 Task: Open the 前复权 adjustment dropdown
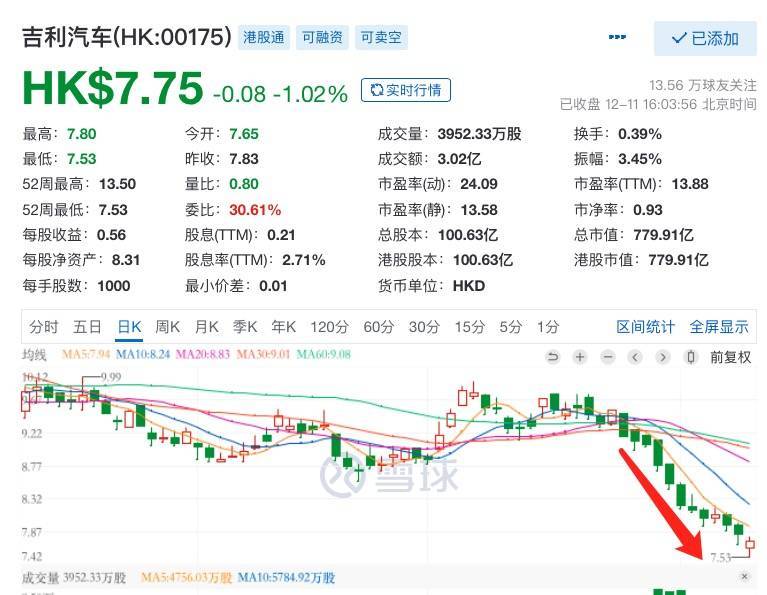(x=730, y=357)
